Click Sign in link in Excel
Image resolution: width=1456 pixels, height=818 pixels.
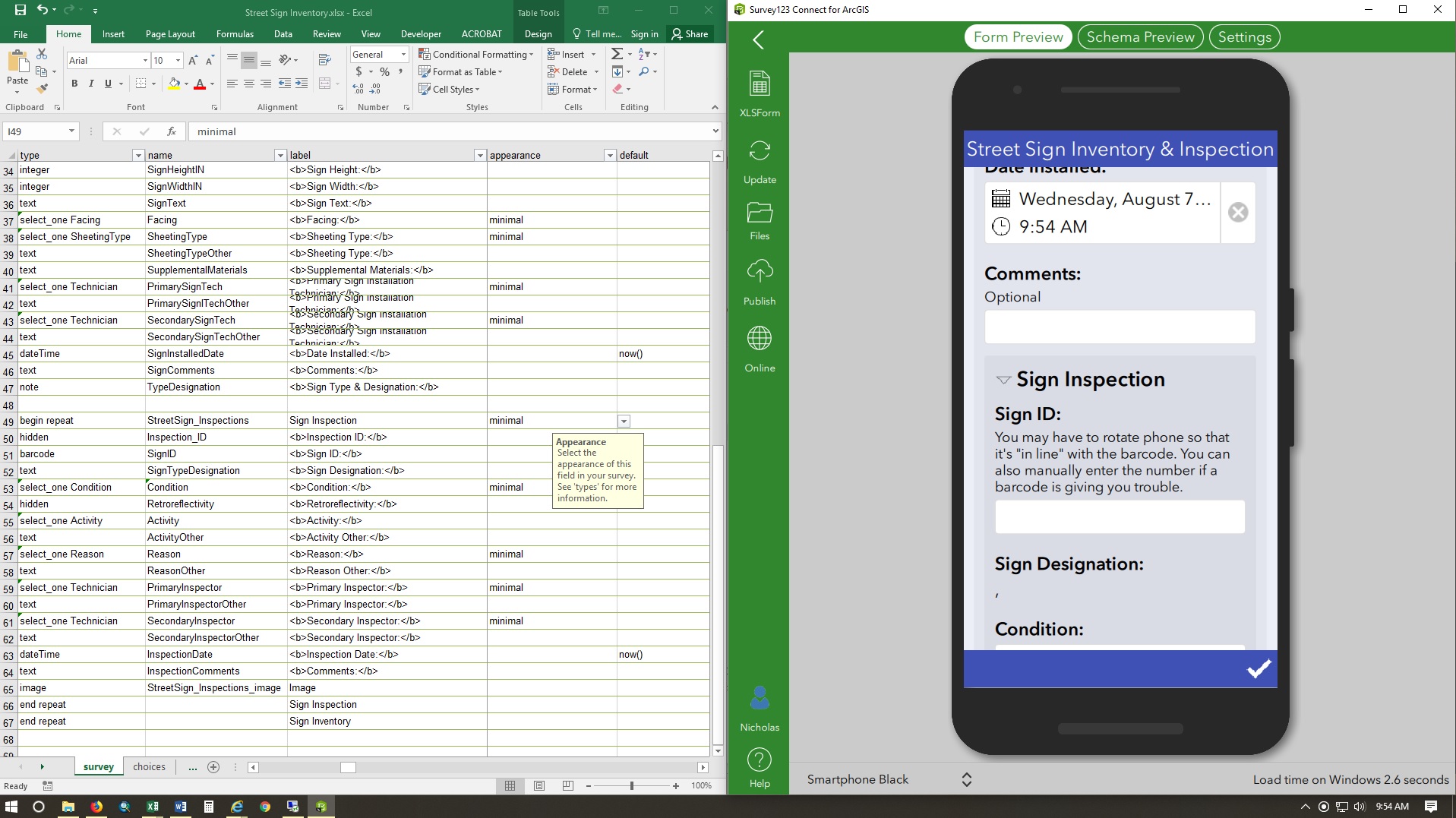point(644,34)
